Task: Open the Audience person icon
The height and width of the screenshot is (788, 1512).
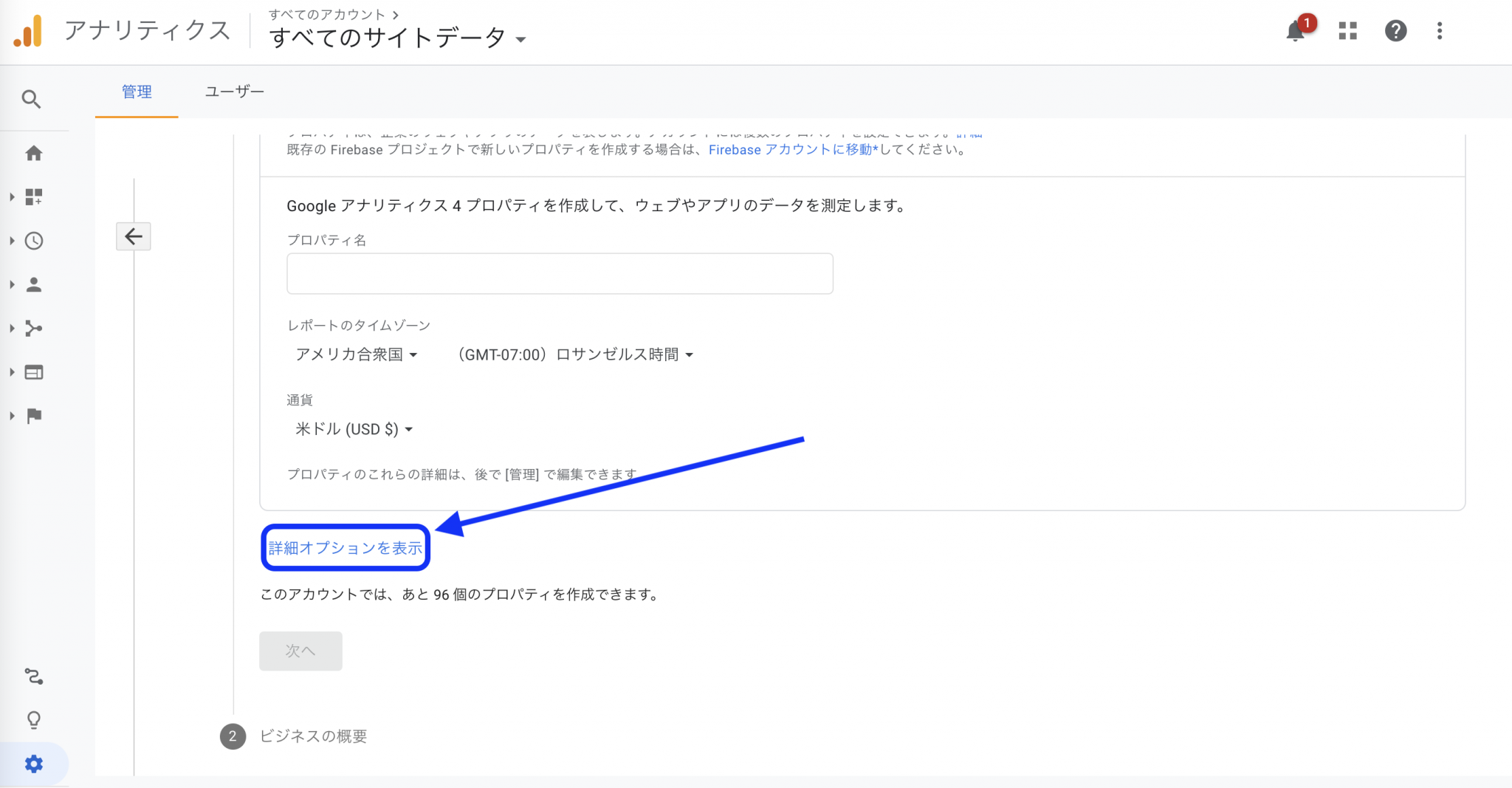Action: point(34,285)
